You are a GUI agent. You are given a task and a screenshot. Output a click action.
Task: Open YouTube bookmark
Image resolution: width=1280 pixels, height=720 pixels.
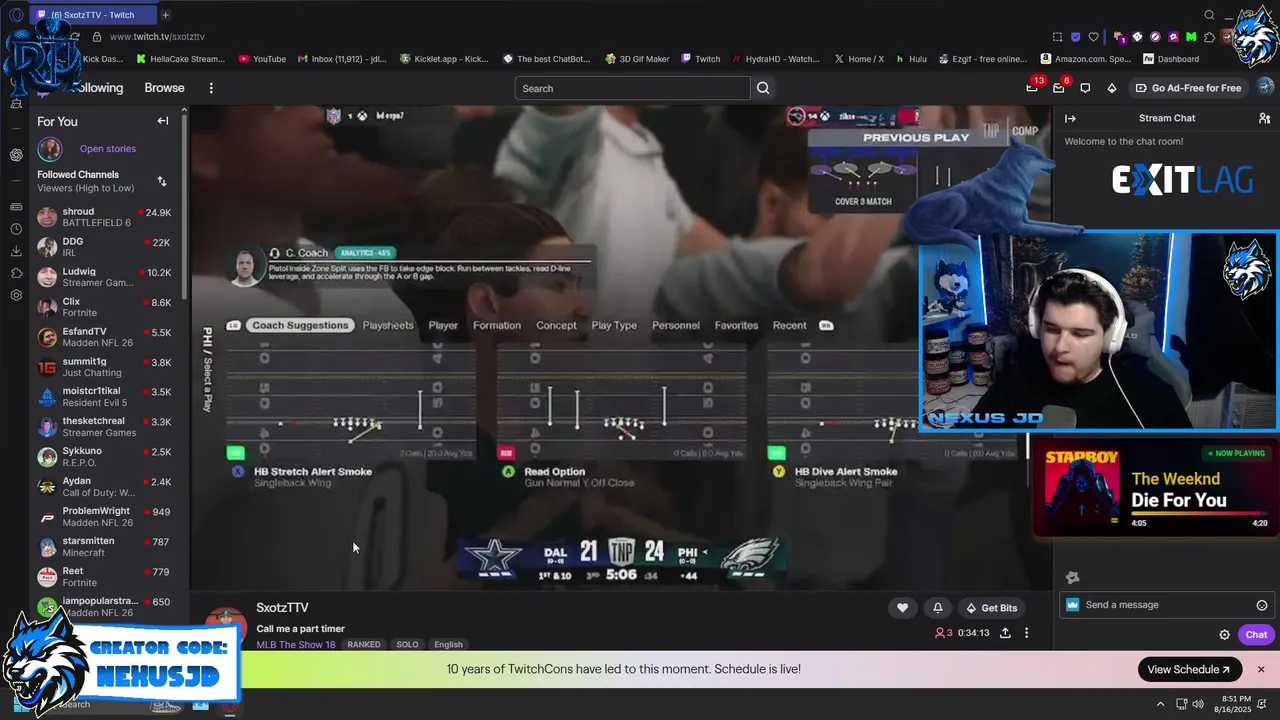pos(261,59)
